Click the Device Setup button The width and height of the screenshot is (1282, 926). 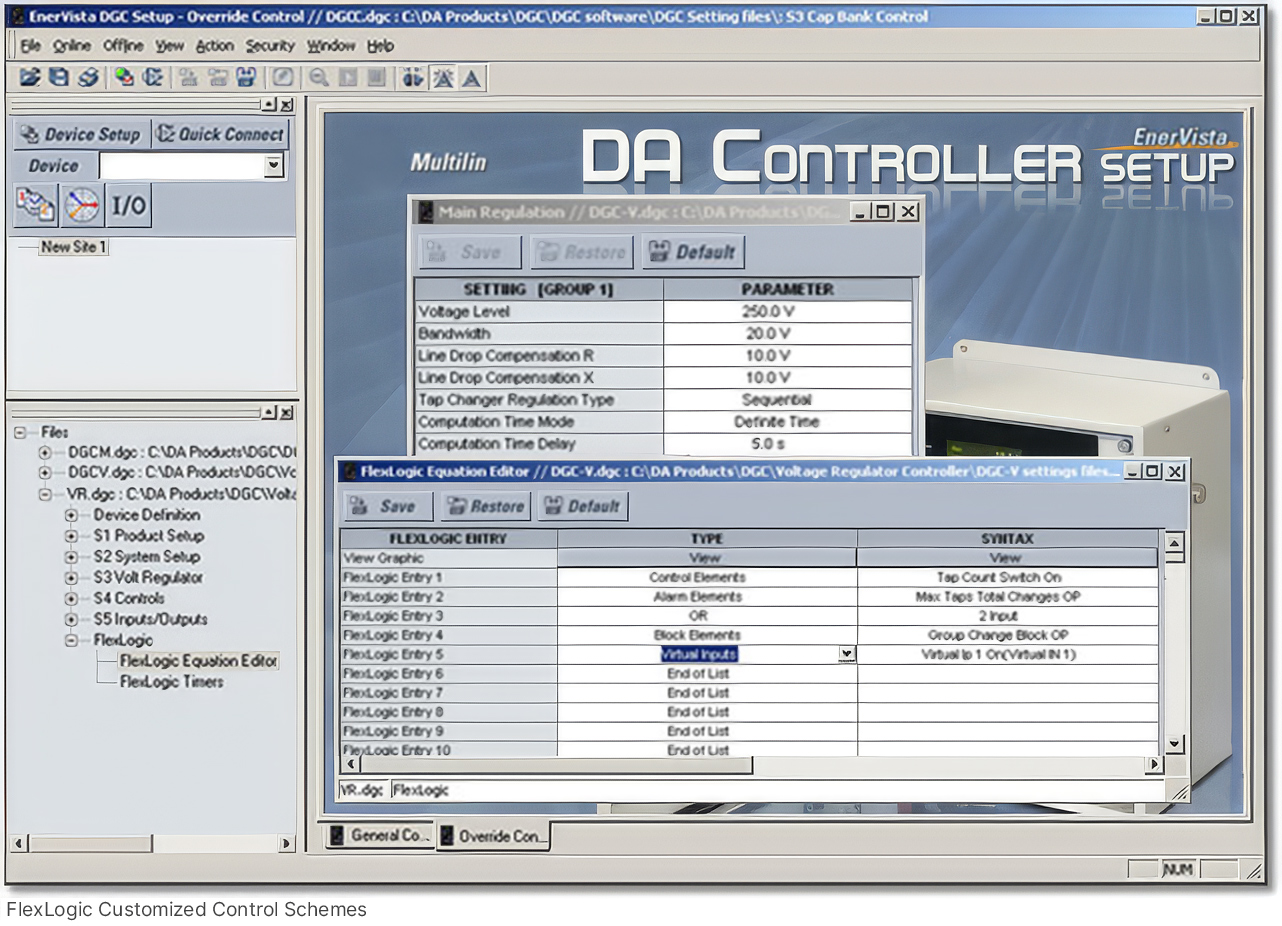point(81,134)
